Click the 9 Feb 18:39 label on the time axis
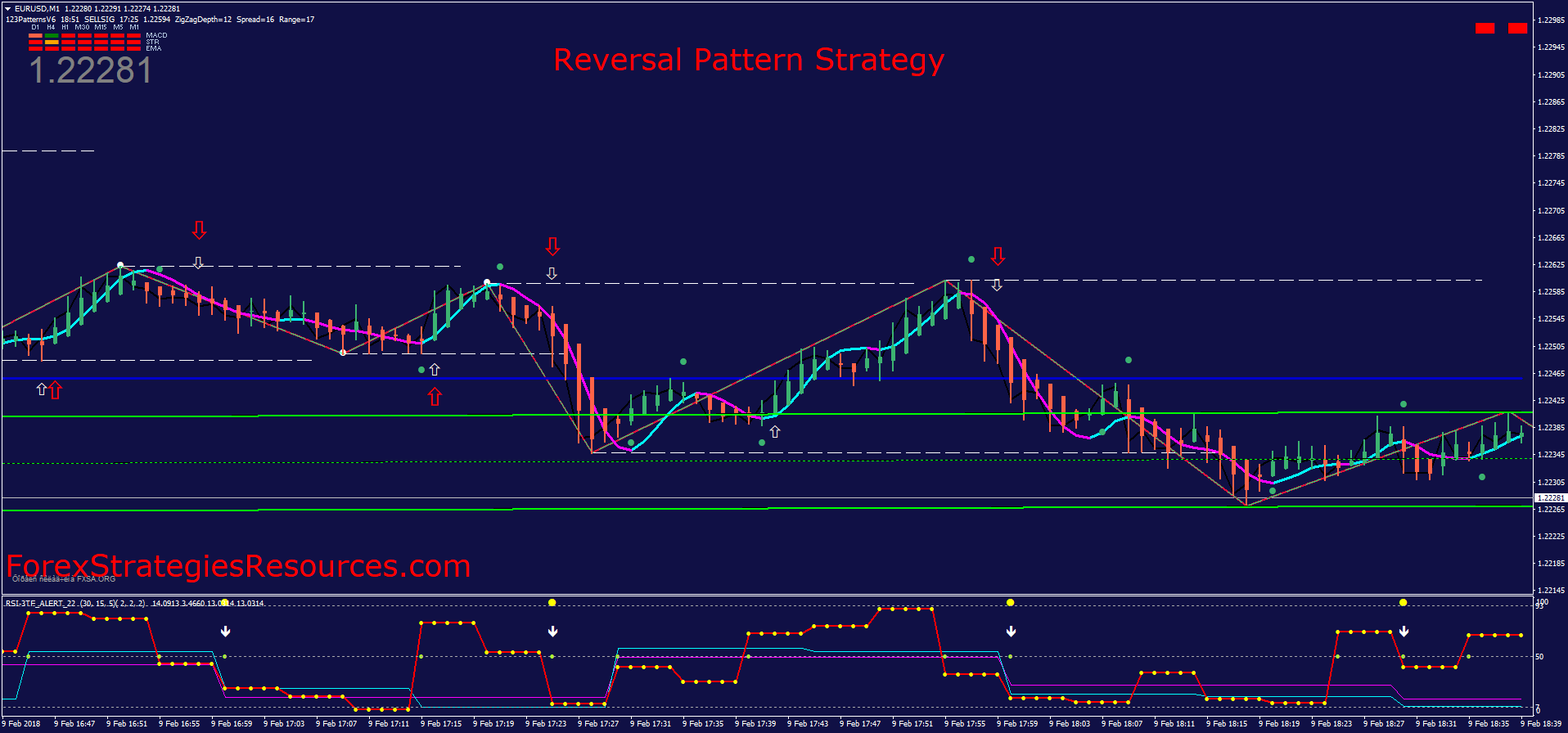Viewport: 1568px width, 733px height. point(1542,724)
